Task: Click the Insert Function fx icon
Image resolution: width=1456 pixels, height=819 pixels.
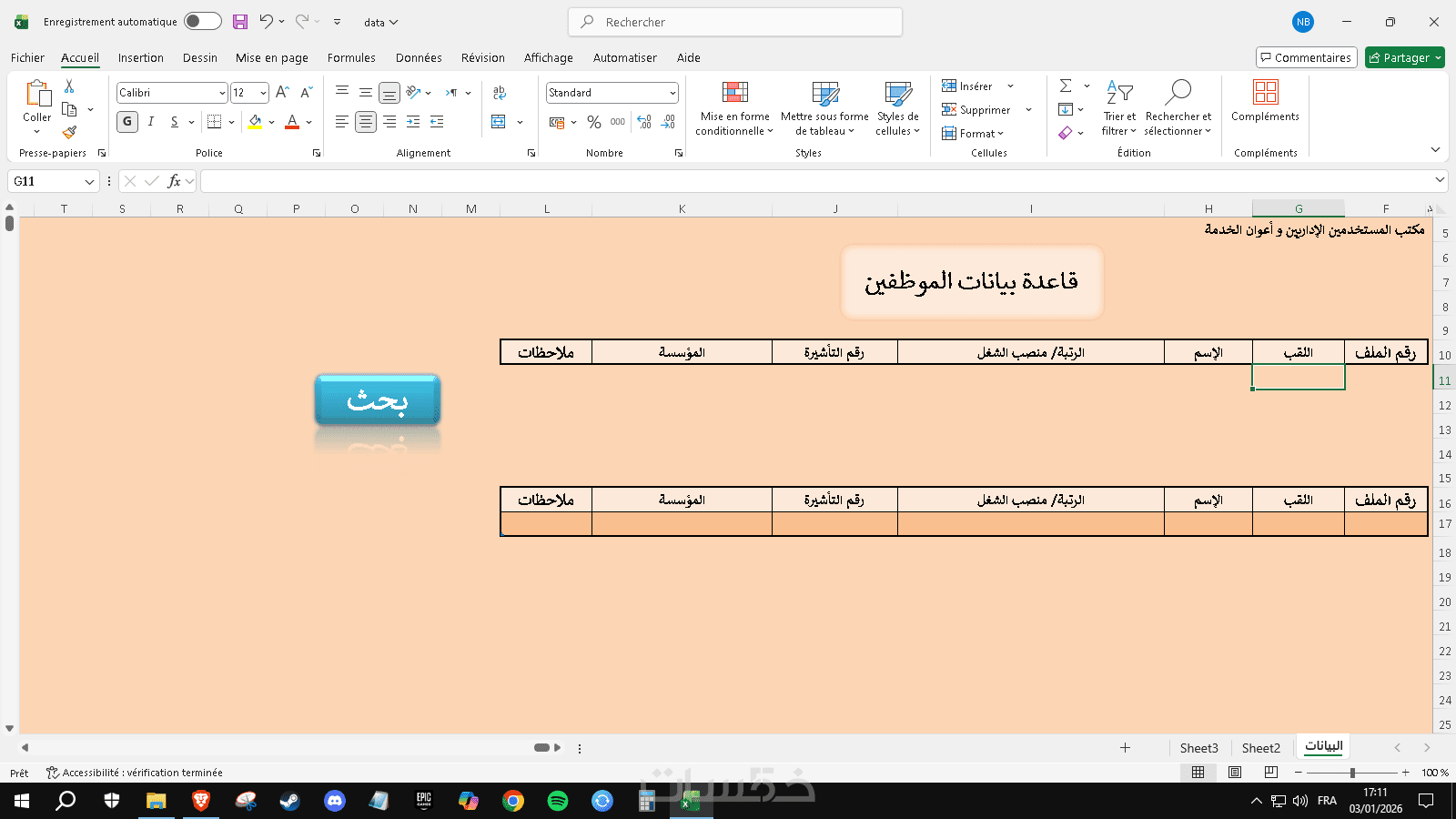Action: (x=175, y=182)
